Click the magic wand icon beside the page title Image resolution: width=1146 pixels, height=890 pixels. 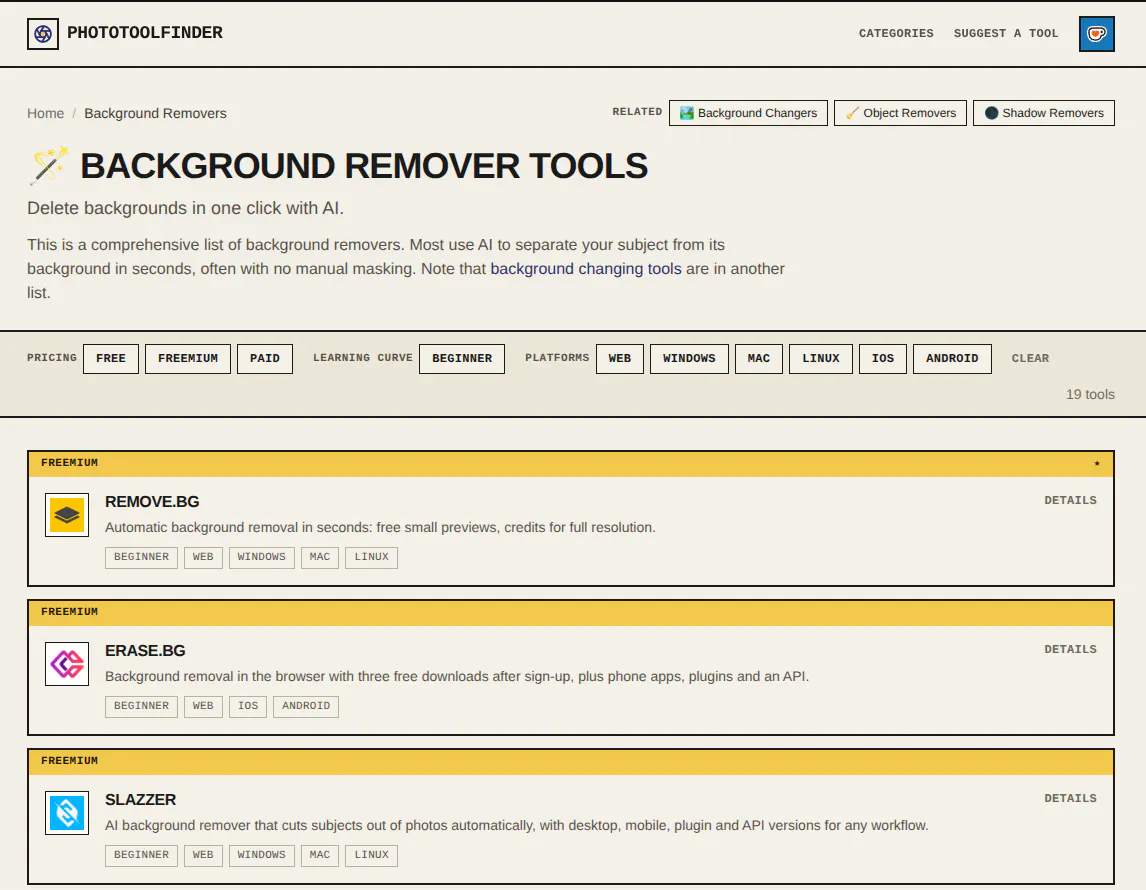pos(49,165)
